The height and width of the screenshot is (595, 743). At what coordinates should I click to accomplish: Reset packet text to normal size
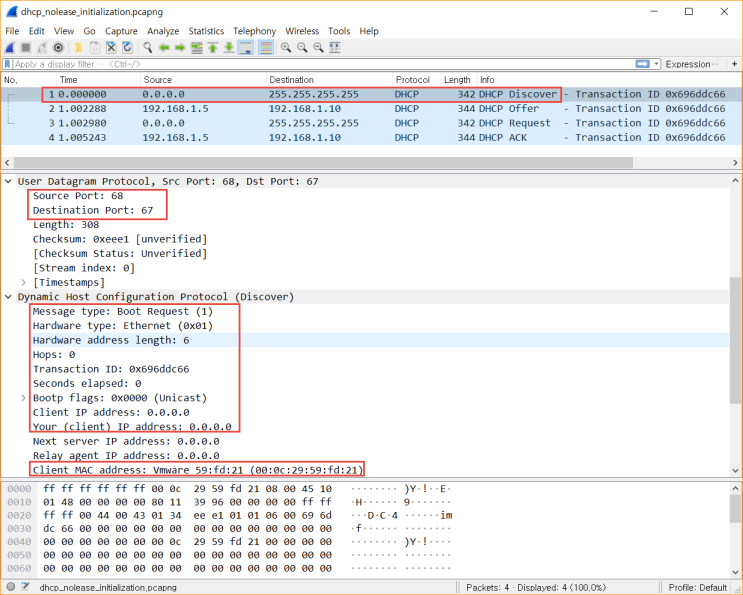point(318,47)
